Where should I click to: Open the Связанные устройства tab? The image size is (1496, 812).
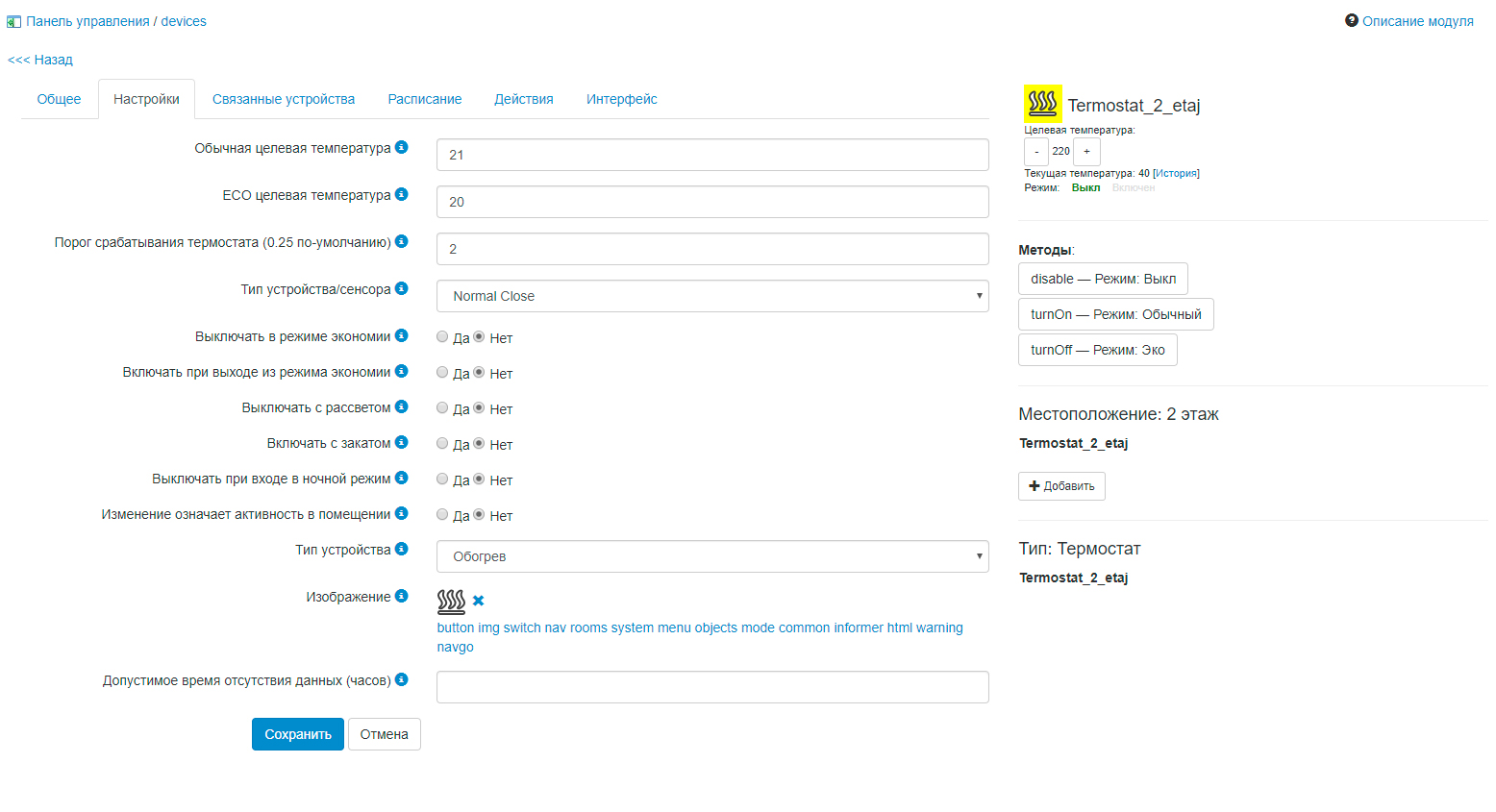pyautogui.click(x=283, y=99)
